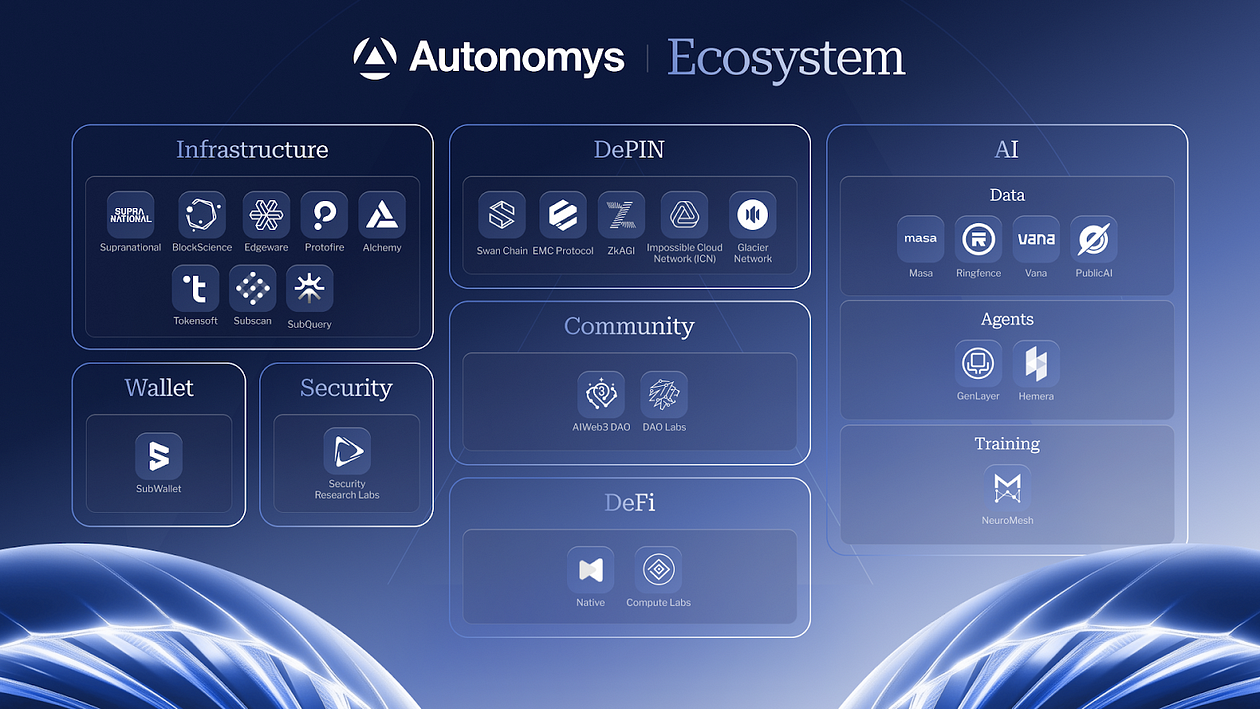The image size is (1260, 709).
Task: Click the Infrastructure heading
Action: (x=252, y=150)
